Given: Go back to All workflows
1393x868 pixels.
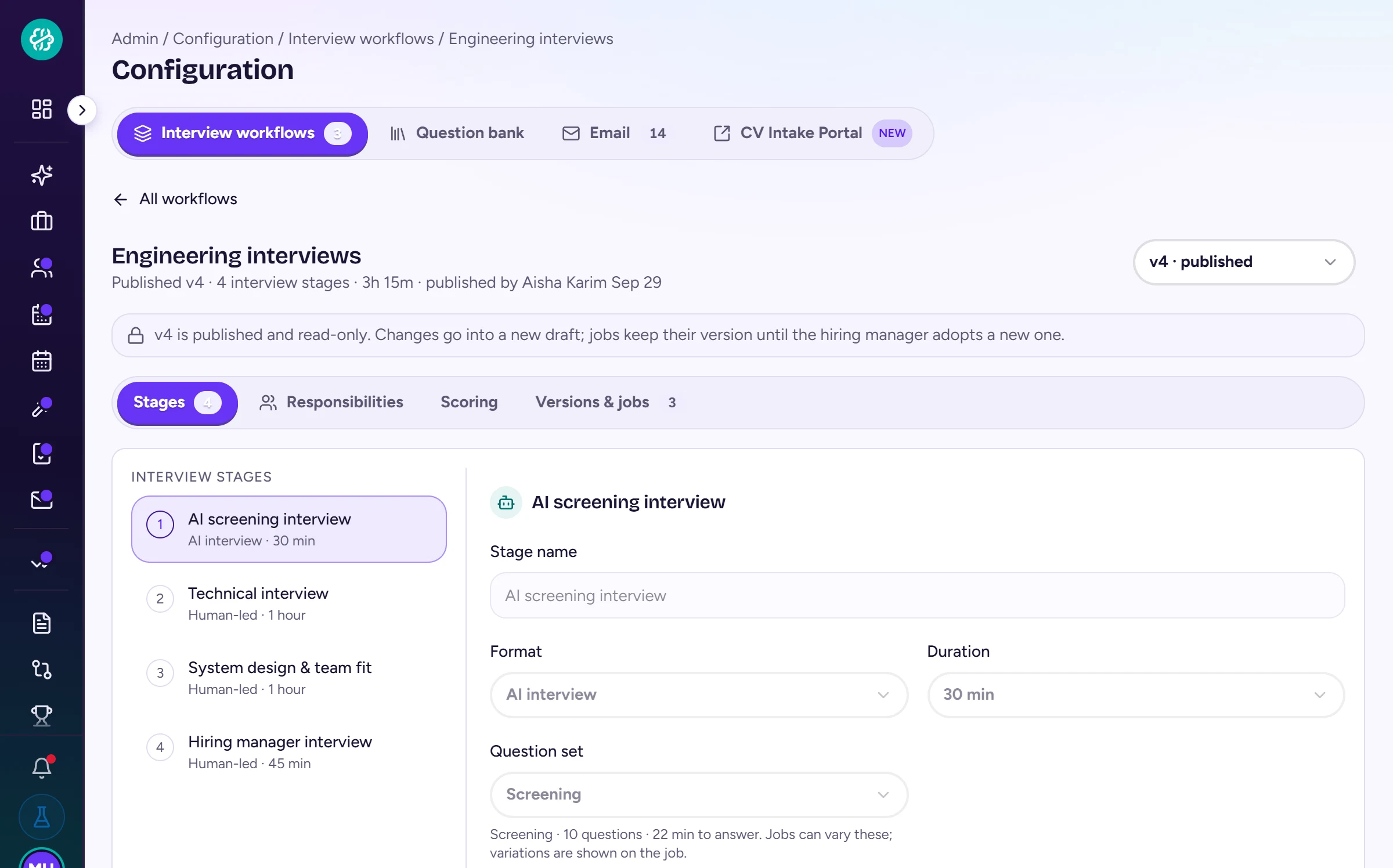Looking at the screenshot, I should (x=175, y=199).
